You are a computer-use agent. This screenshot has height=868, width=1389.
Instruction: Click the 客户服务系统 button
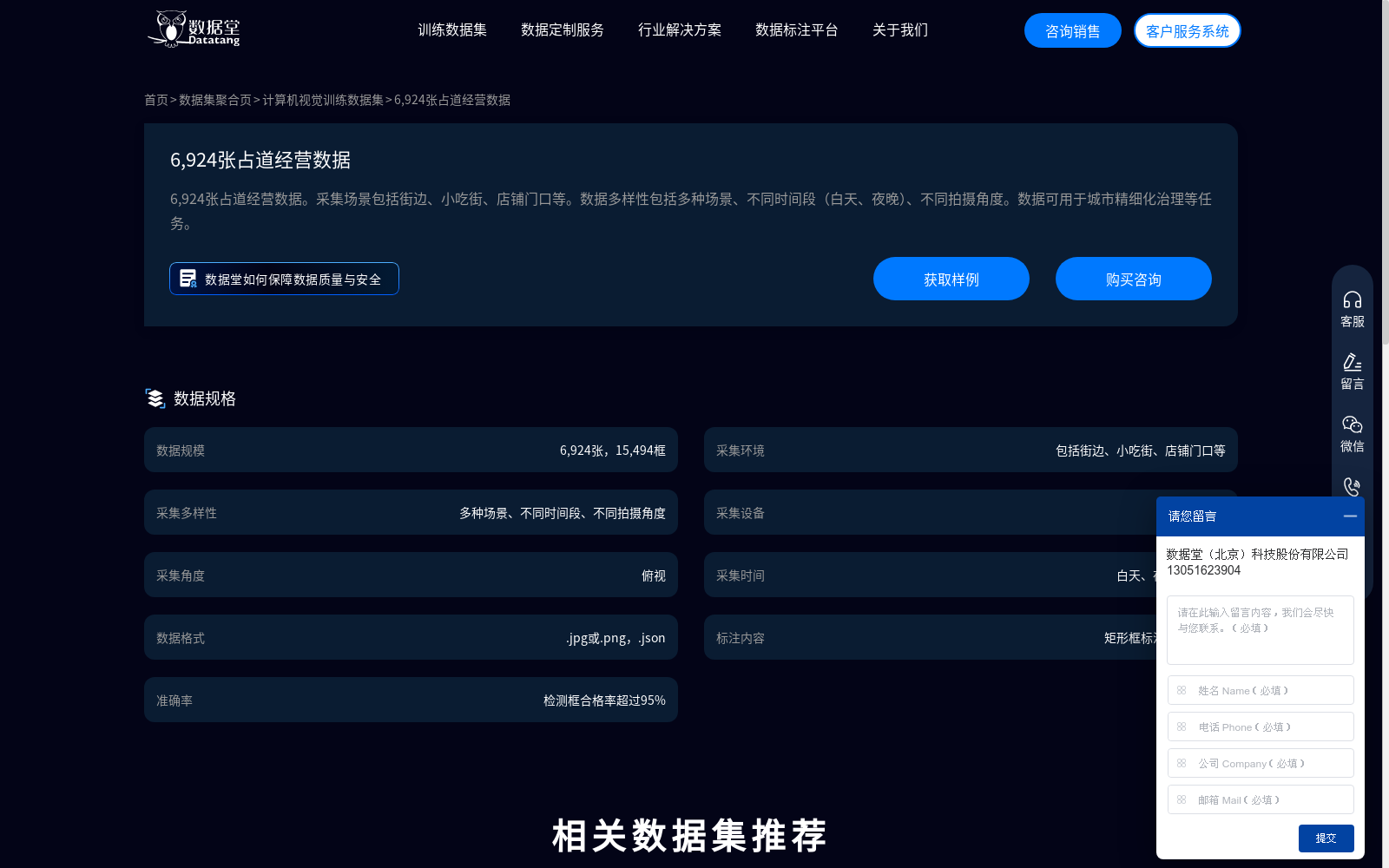coord(1188,31)
